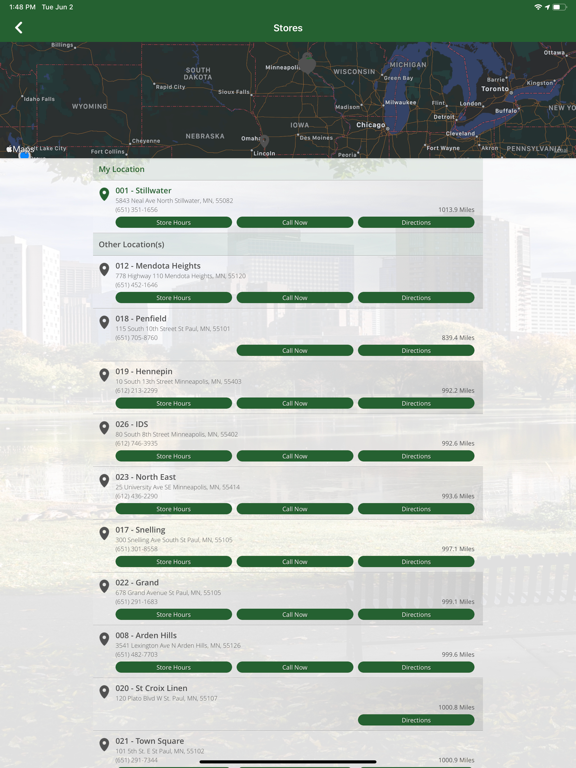Tap the pin icon beside 023 - North East
The image size is (576, 768).
click(104, 481)
